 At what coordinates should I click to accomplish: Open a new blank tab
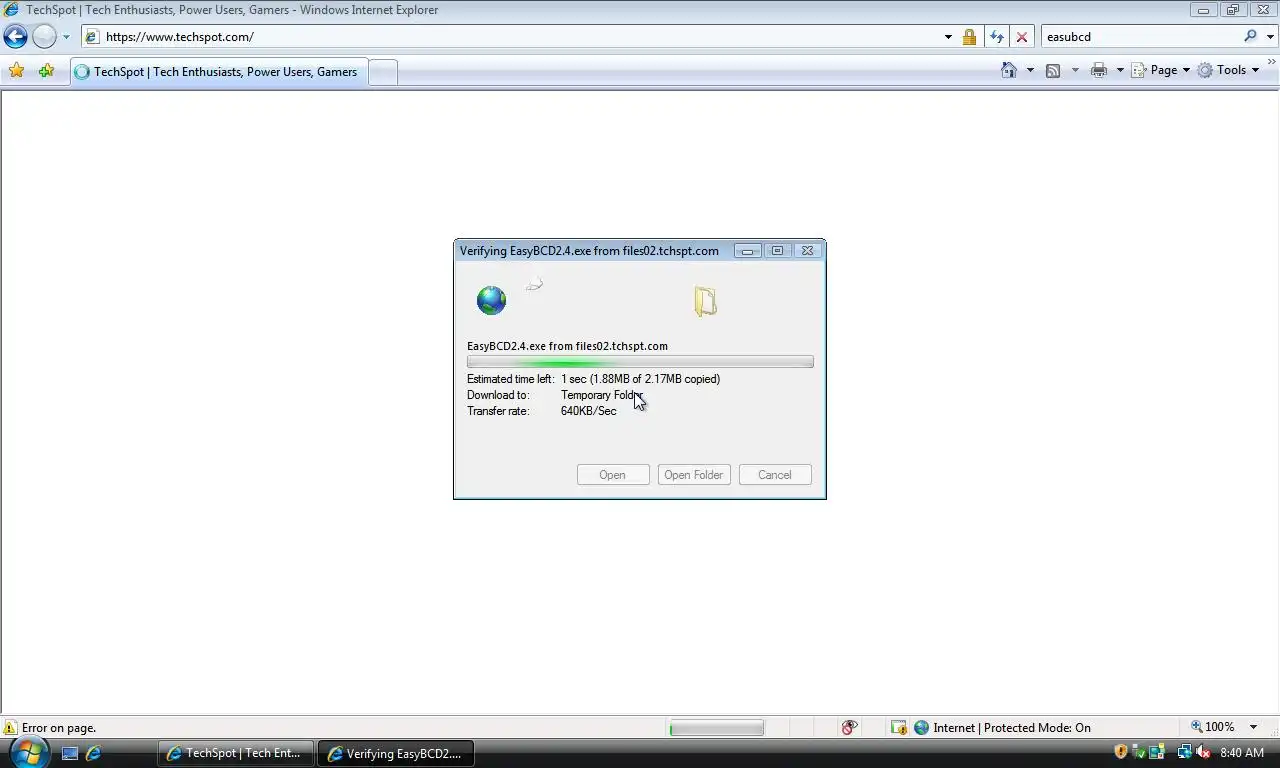pyautogui.click(x=383, y=72)
